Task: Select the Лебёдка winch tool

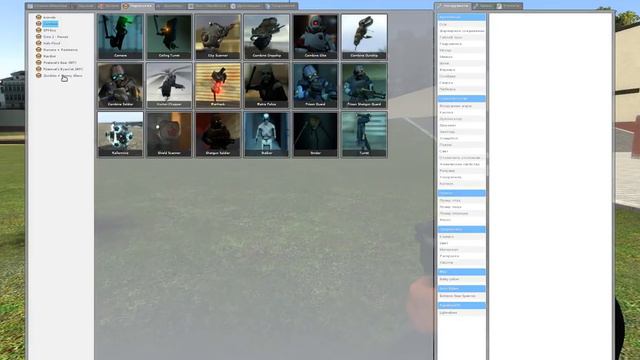Action: coord(461,89)
